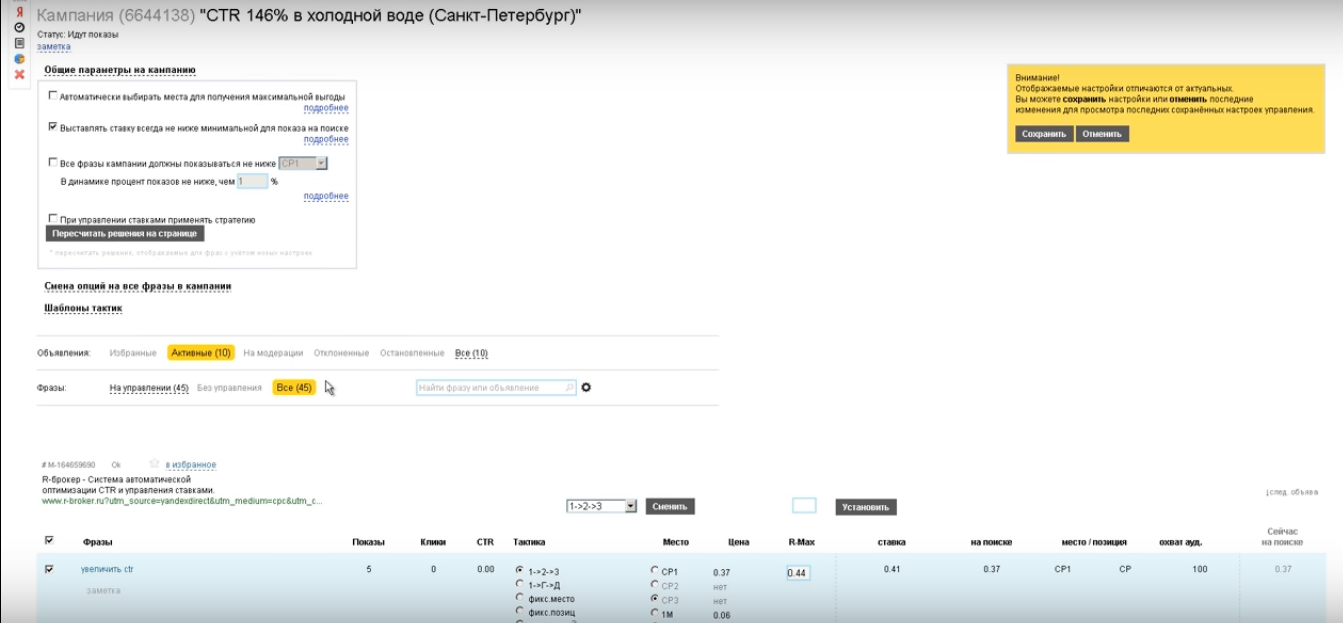Filter phrases by 'На управлении (45)'
The image size is (1343, 623).
click(x=149, y=388)
